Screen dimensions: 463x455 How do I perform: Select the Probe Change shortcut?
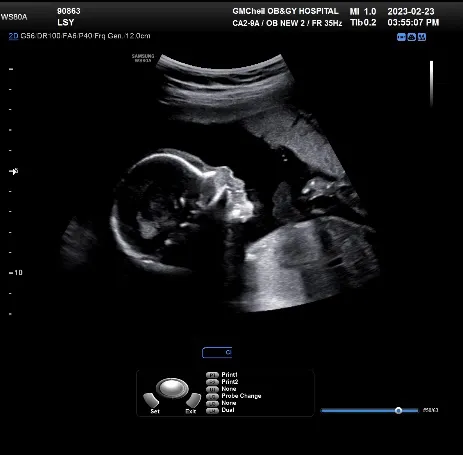(241, 396)
